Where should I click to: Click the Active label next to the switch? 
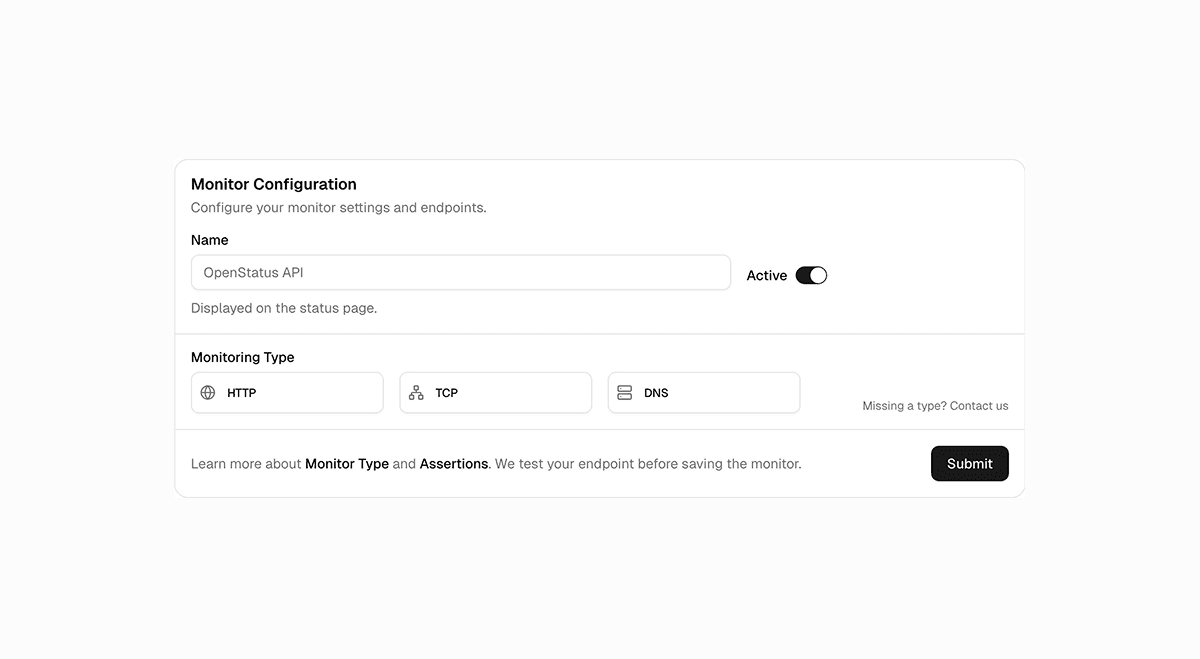(x=766, y=275)
